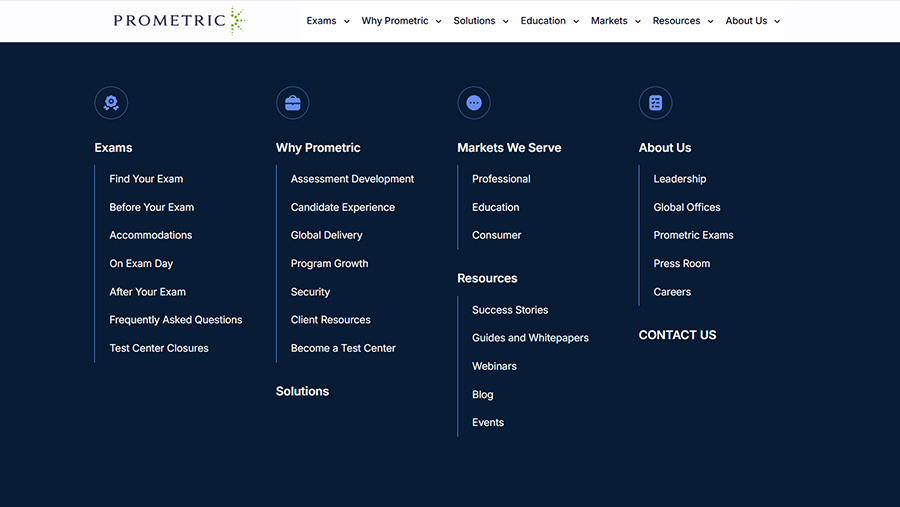
Task: Expand the Resources dropdown in navigation bar
Action: click(683, 21)
